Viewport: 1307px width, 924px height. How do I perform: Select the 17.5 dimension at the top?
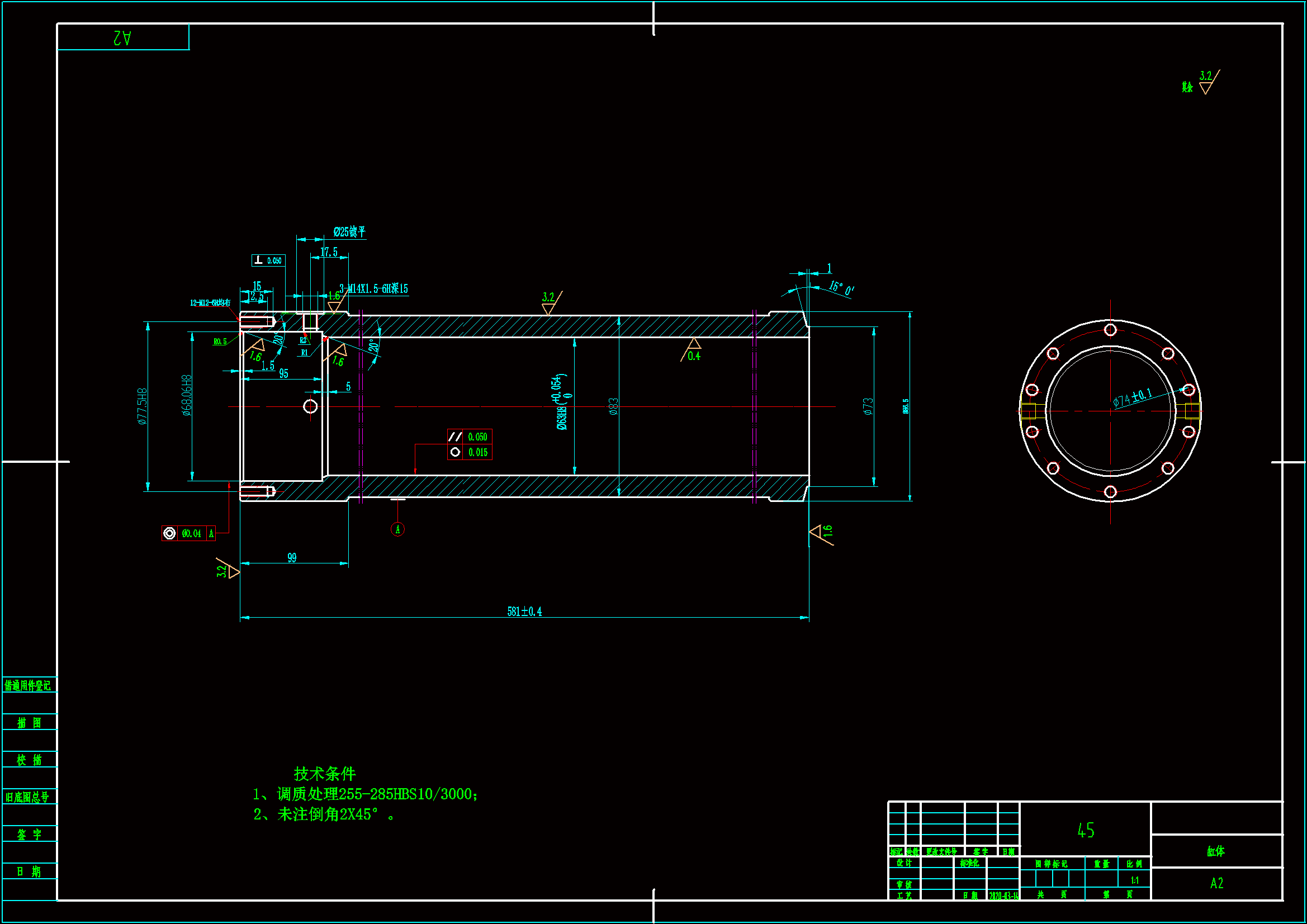(x=329, y=252)
